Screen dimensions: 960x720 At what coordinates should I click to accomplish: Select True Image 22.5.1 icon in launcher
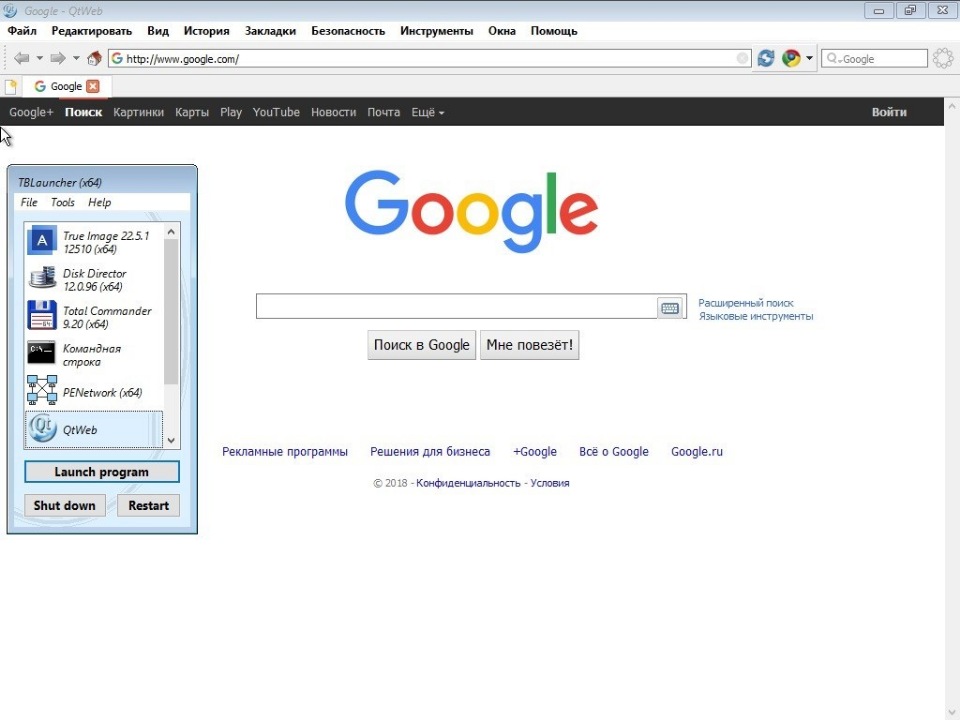tap(42, 241)
